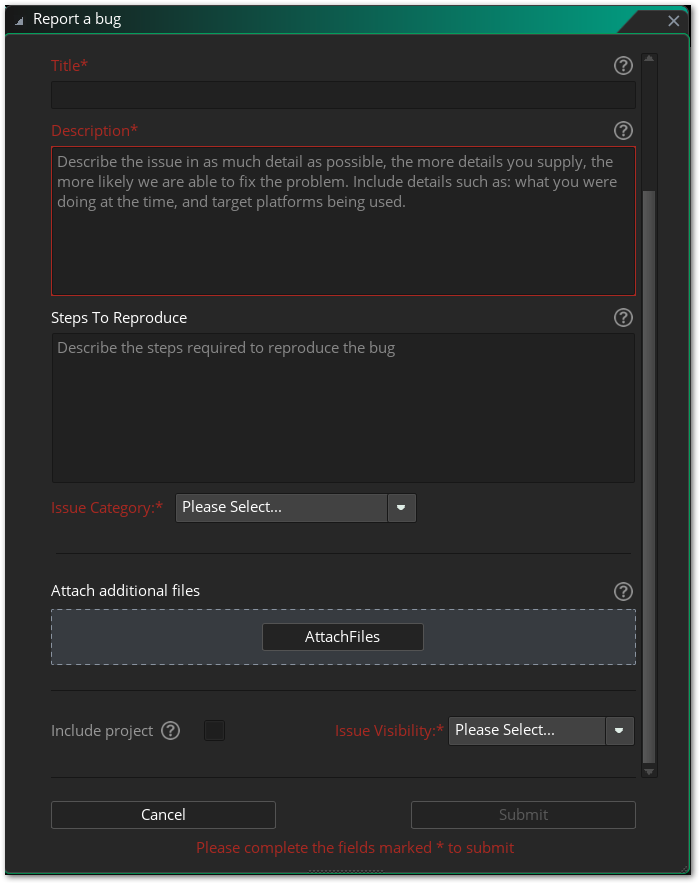Open the Issue Category dropdown
The width and height of the screenshot is (700, 884).
click(400, 508)
